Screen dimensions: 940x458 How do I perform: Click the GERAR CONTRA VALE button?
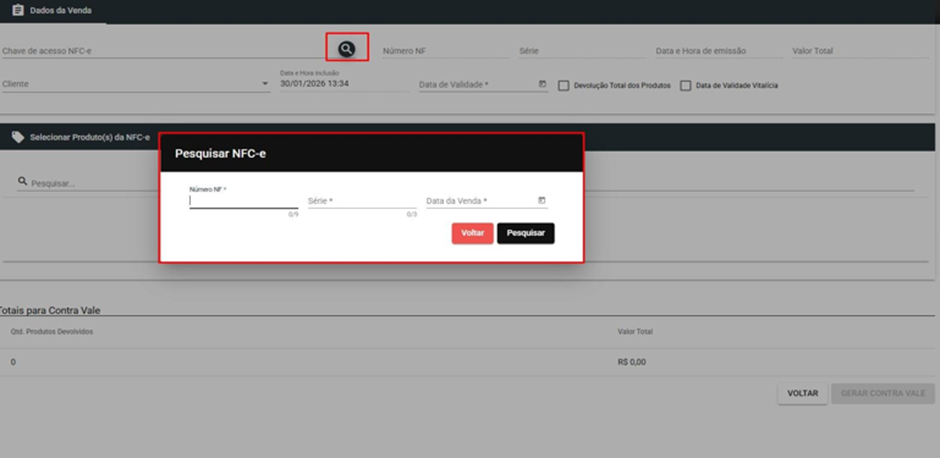[883, 393]
